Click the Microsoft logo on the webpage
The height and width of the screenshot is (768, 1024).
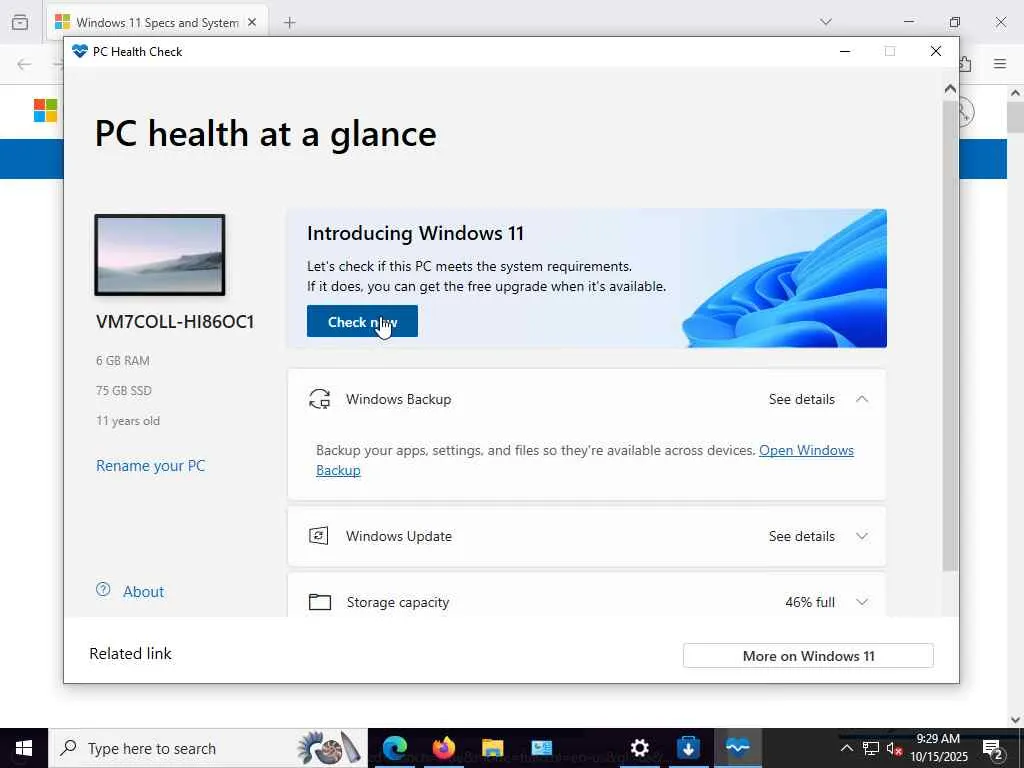pos(46,110)
